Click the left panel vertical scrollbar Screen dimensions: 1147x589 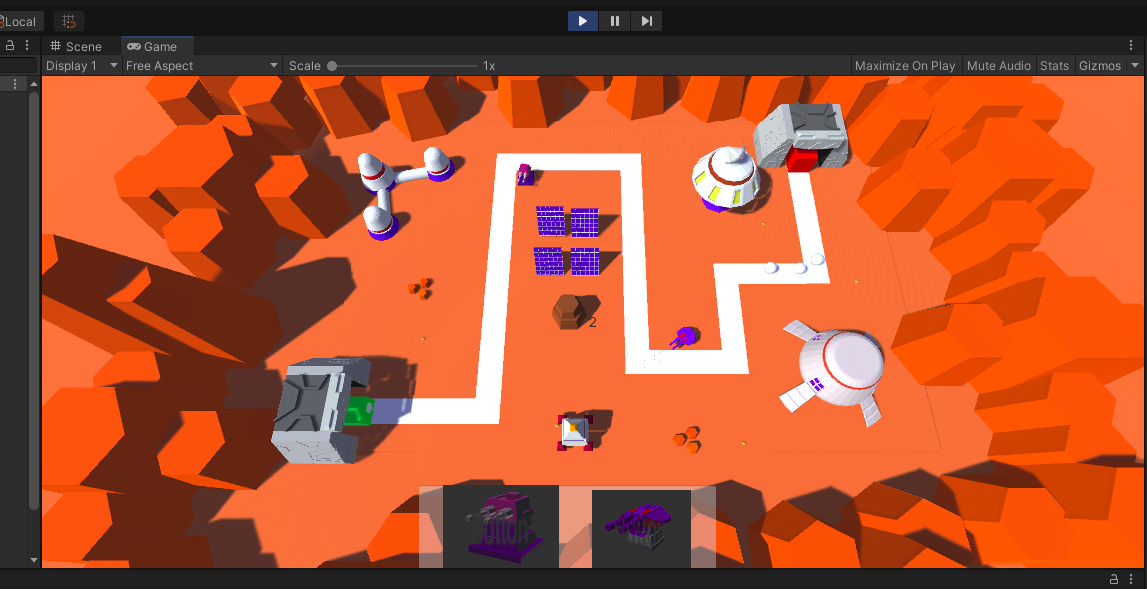click(34, 300)
